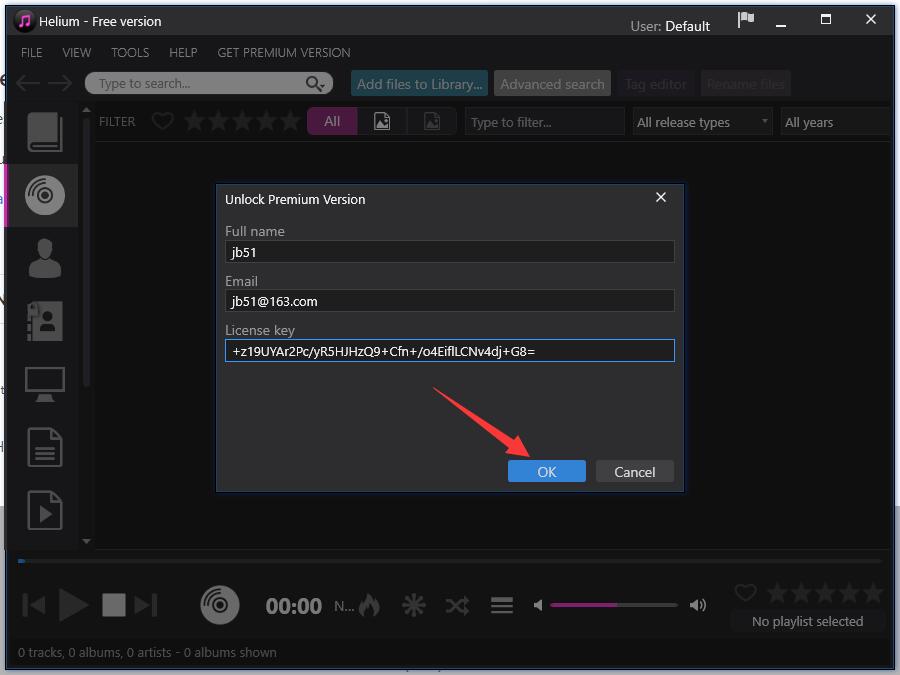The height and width of the screenshot is (675, 900).
Task: Open the HELP menu
Action: click(x=183, y=52)
